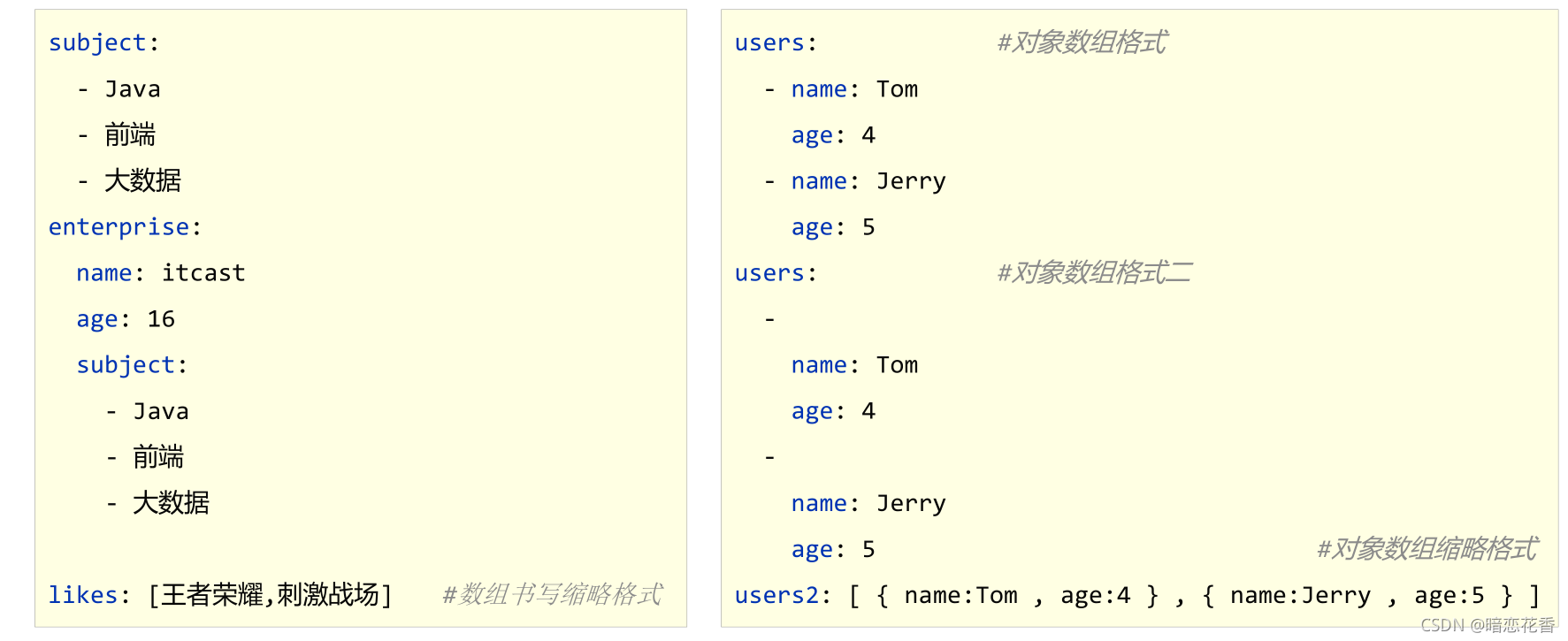Click the 'age: 5' line at bottom right
Image resolution: width=1568 pixels, height=641 pixels.
point(832,549)
